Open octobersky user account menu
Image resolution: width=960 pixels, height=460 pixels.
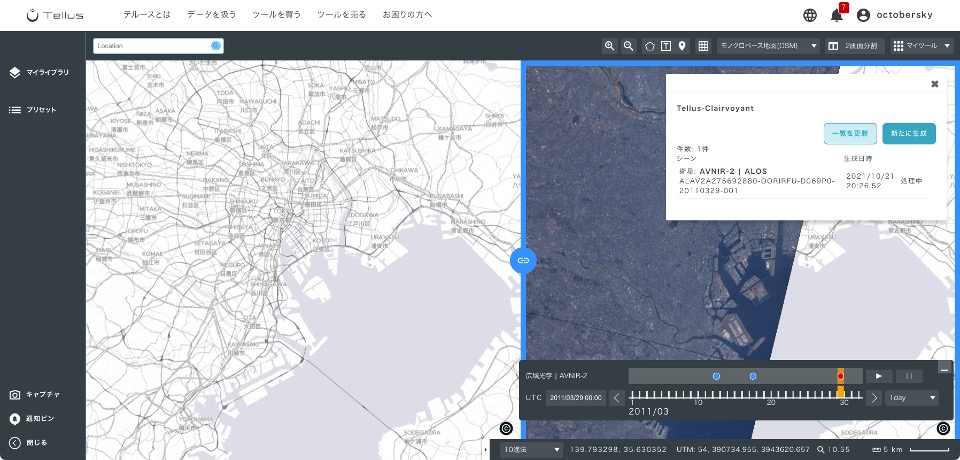point(894,15)
